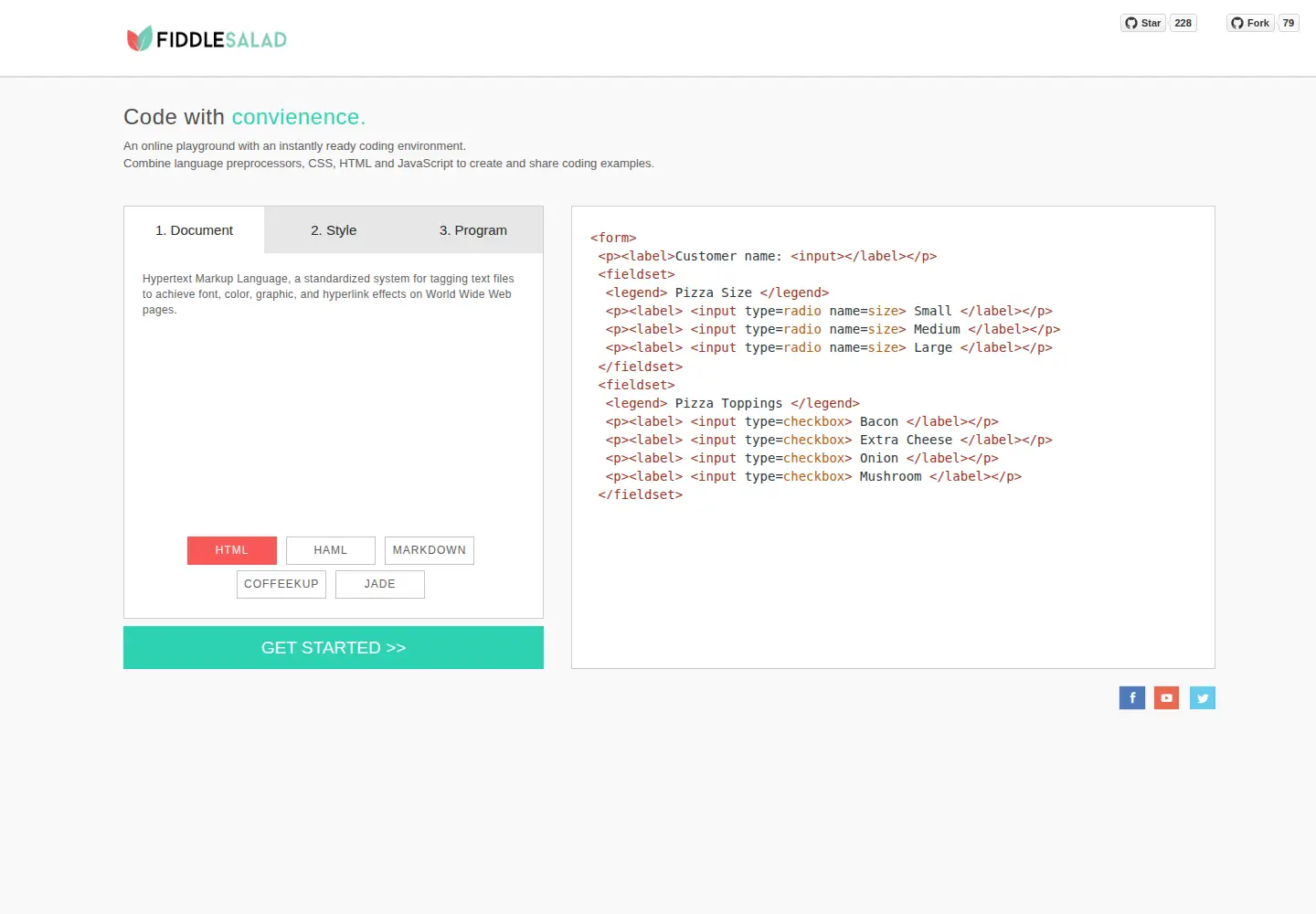Click the 'Customer name:' code line

pos(768,256)
